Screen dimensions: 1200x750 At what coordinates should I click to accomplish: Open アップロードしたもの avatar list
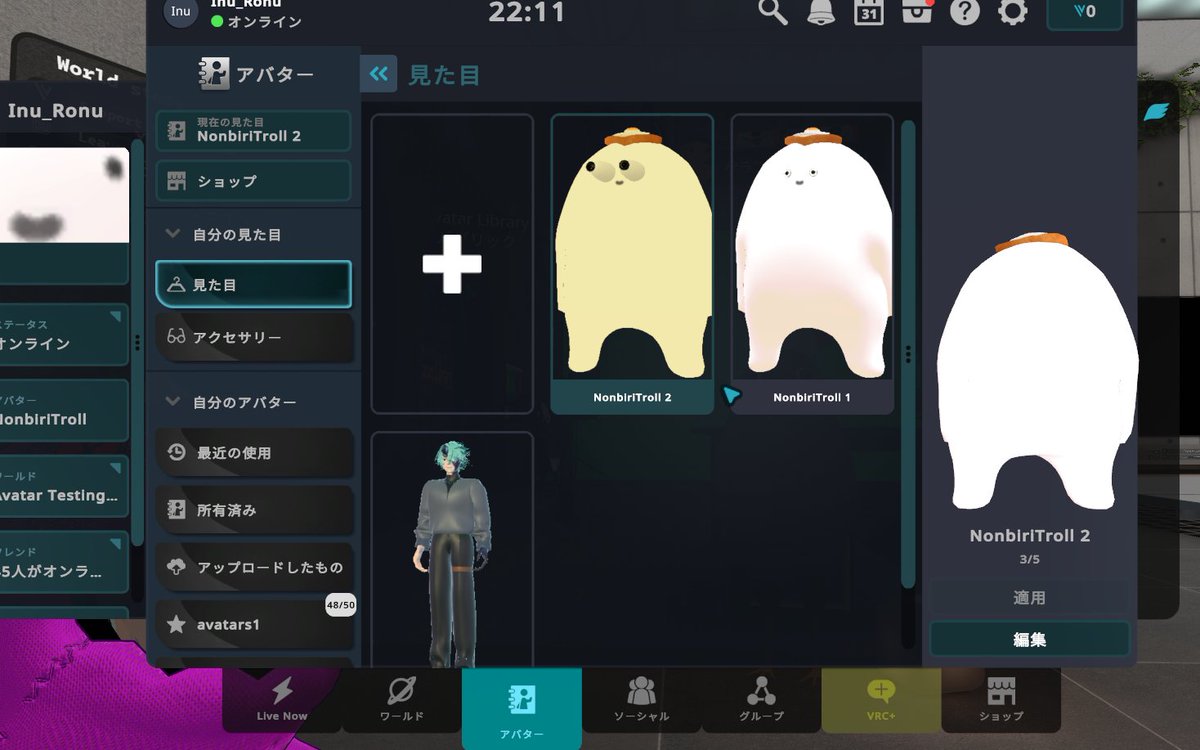pyautogui.click(x=255, y=567)
